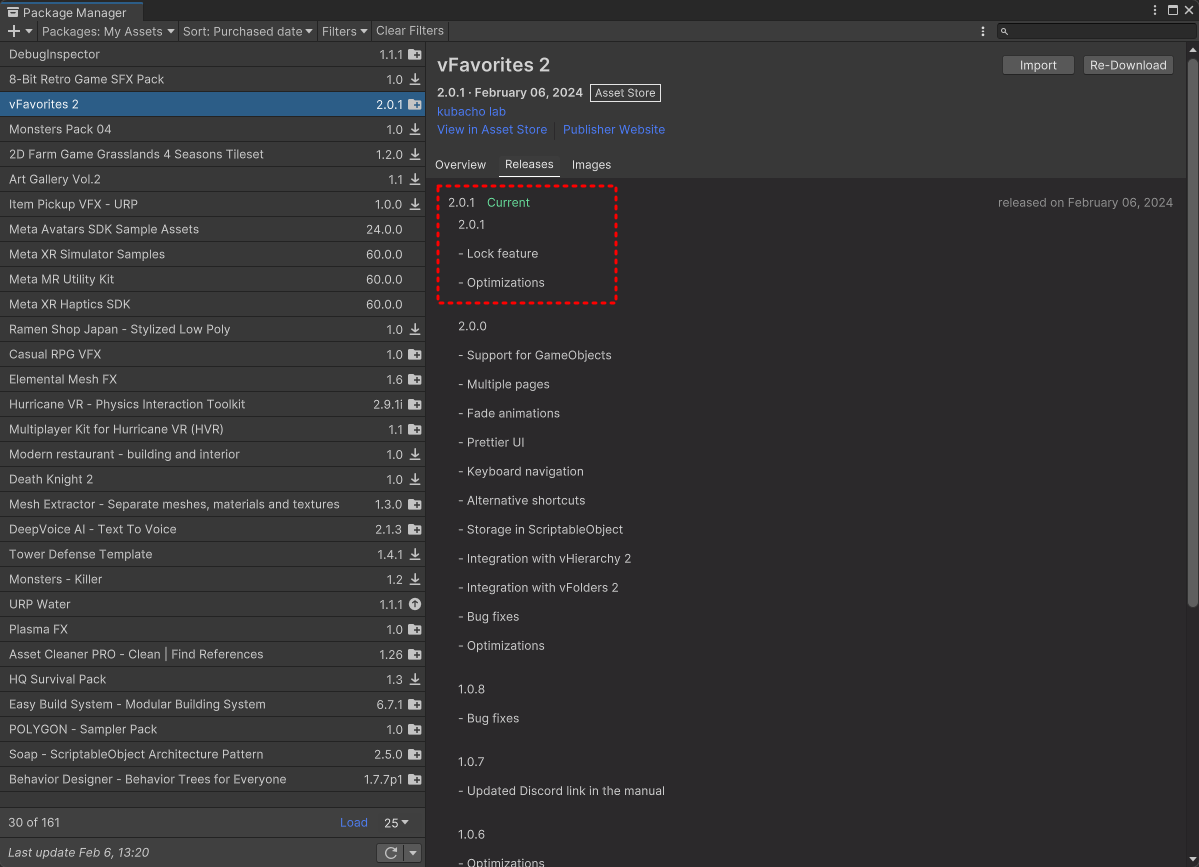The width and height of the screenshot is (1199, 867).
Task: Open the window options kebab menu
Action: tap(1155, 10)
